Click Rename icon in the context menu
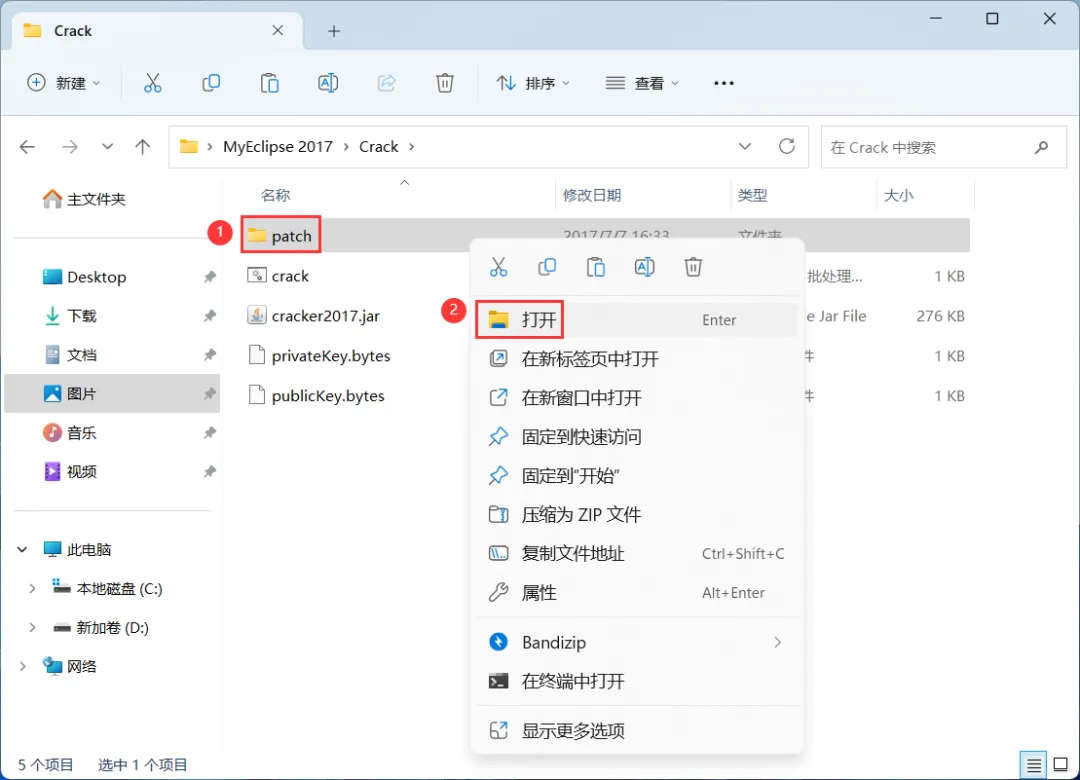The width and height of the screenshot is (1080, 780). point(645,267)
